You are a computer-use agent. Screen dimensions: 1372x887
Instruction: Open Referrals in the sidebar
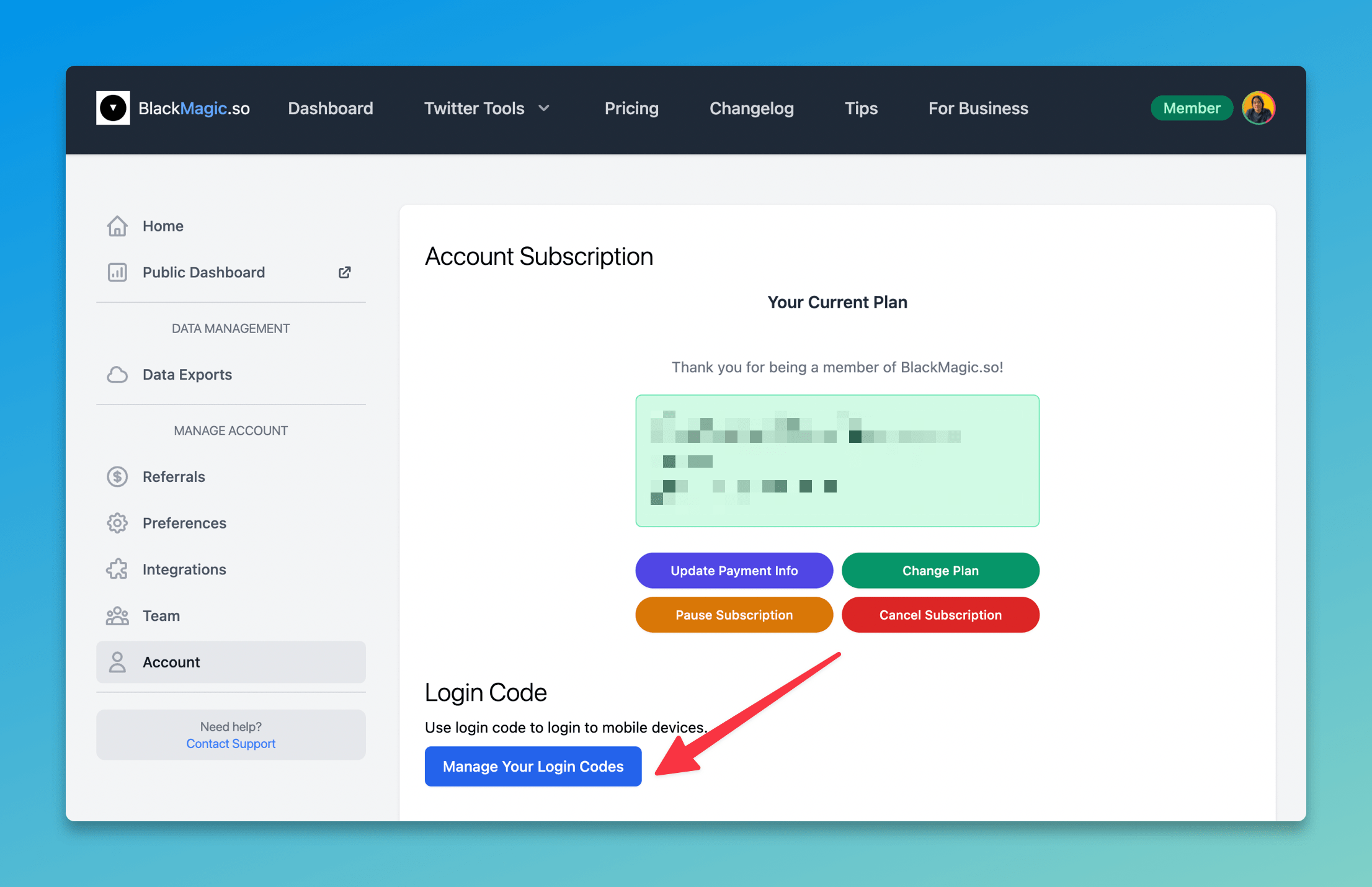[x=231, y=476]
